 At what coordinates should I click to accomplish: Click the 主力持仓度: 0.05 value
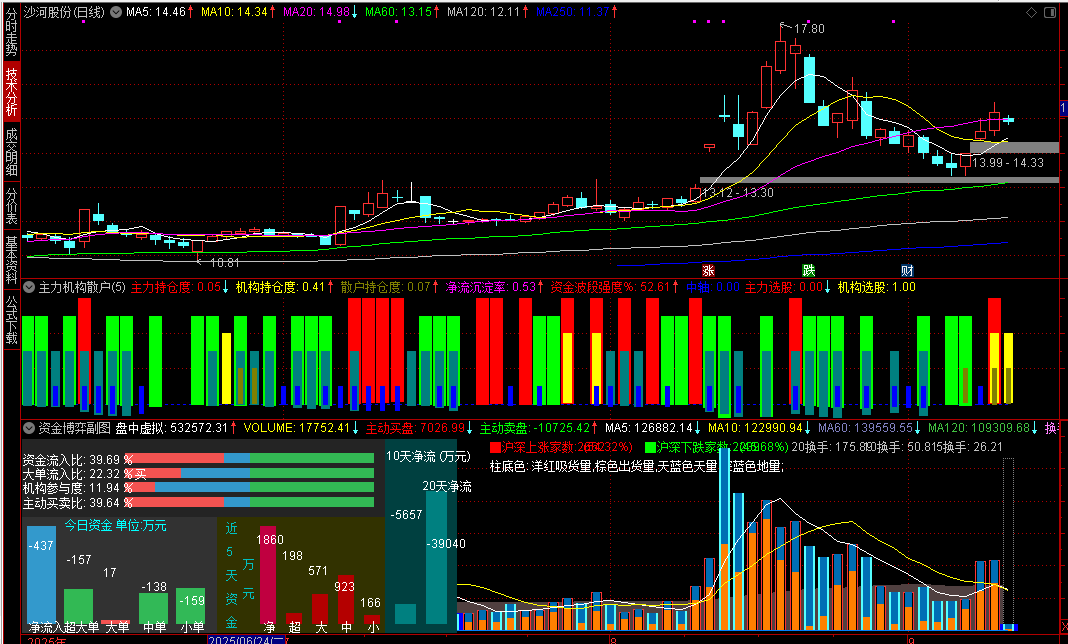(x=176, y=287)
